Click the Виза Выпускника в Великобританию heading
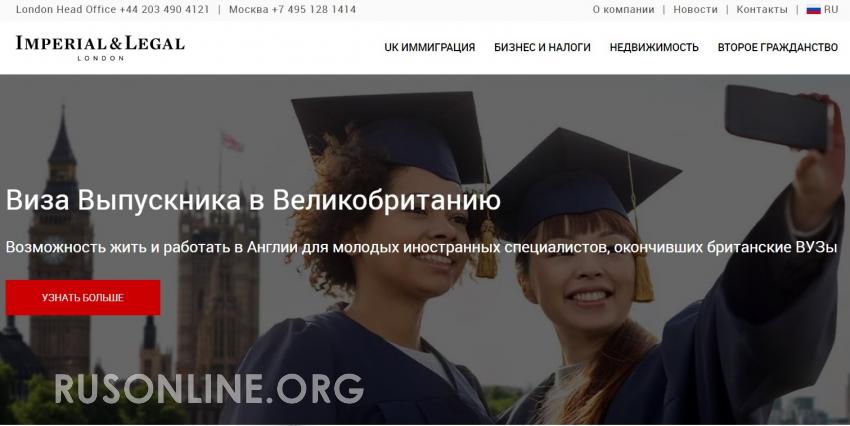Screen dimensions: 850x426 point(253,201)
